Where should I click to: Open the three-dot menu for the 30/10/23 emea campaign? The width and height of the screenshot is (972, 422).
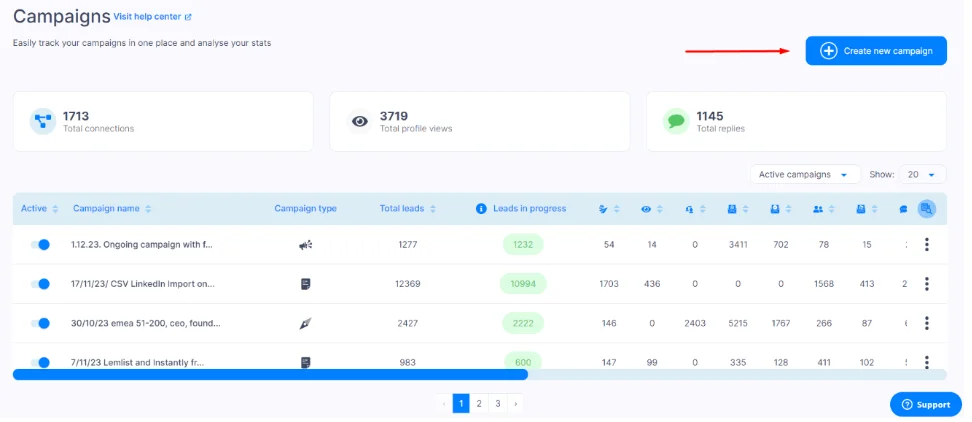coord(927,323)
